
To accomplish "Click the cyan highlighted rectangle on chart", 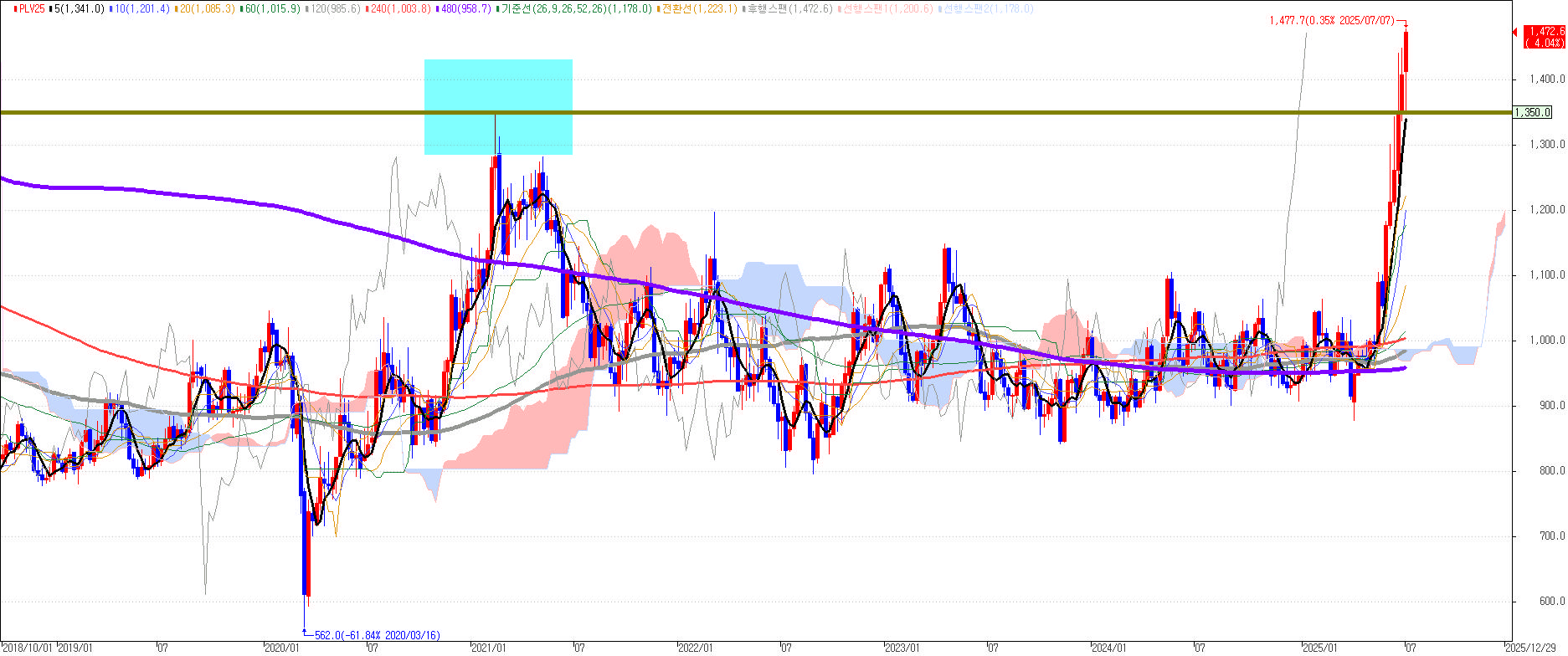I will [x=498, y=106].
